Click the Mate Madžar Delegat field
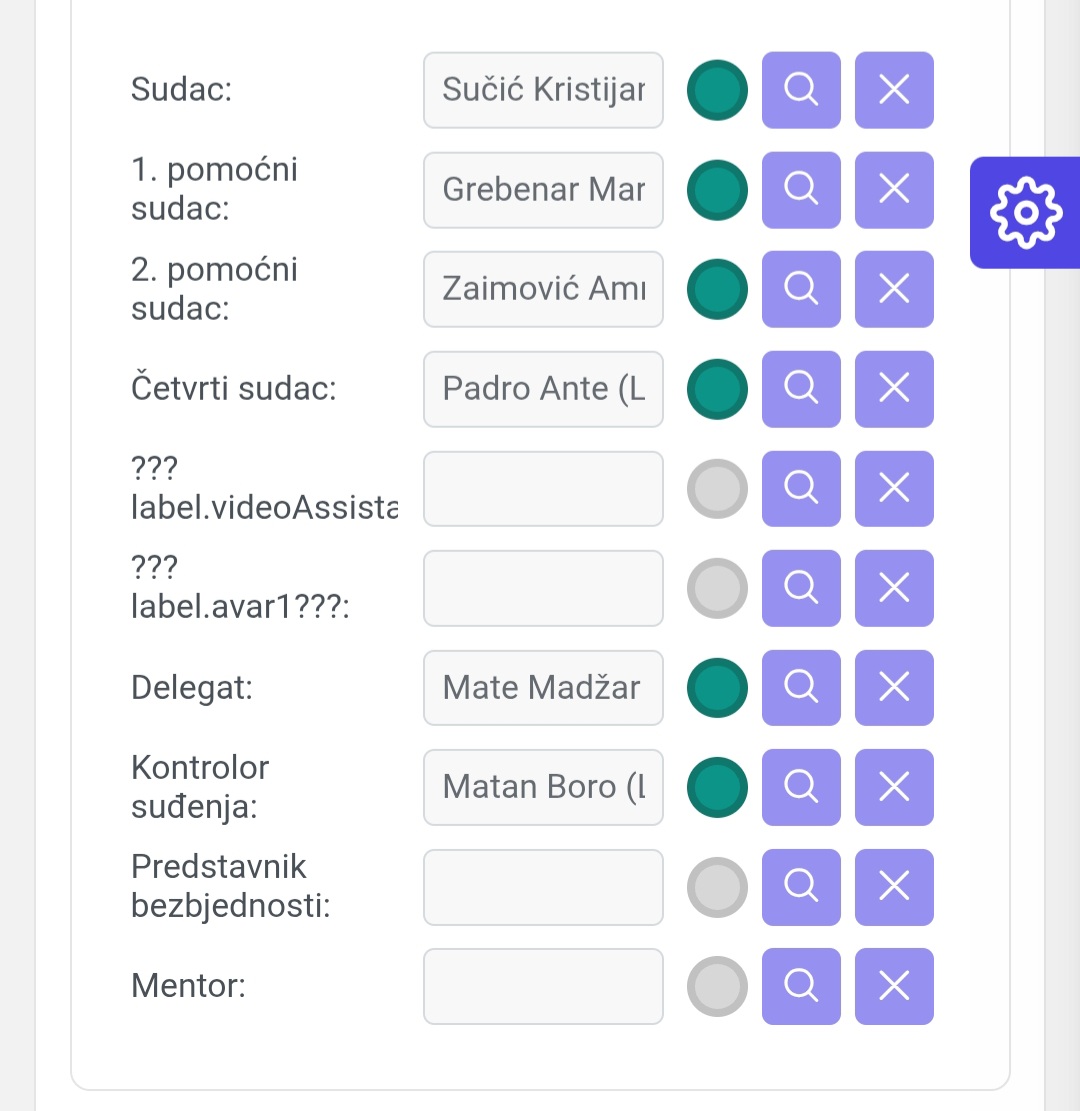This screenshot has width=1080, height=1111. pos(544,687)
